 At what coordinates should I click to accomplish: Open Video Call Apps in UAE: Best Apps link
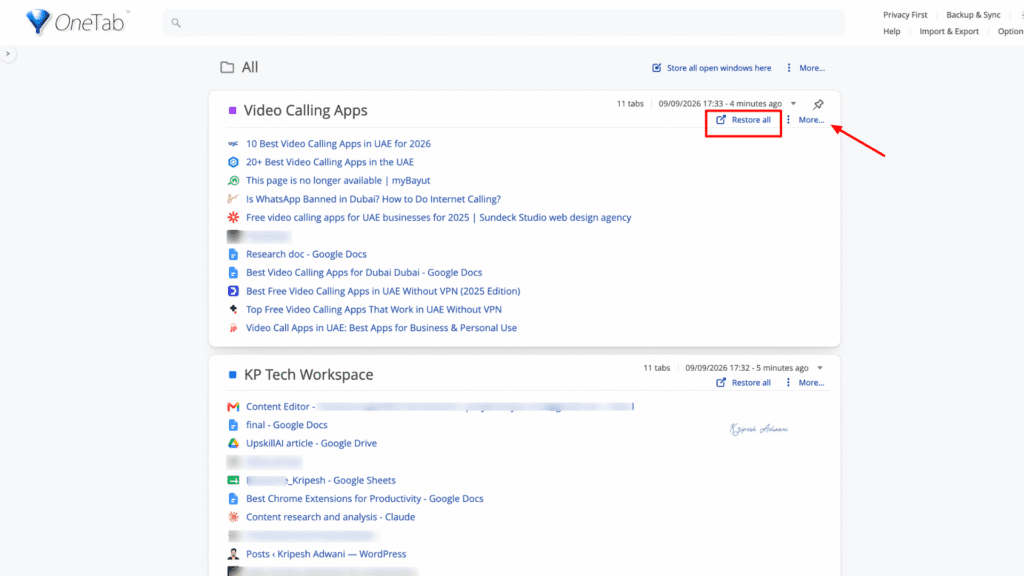pyautogui.click(x=381, y=328)
